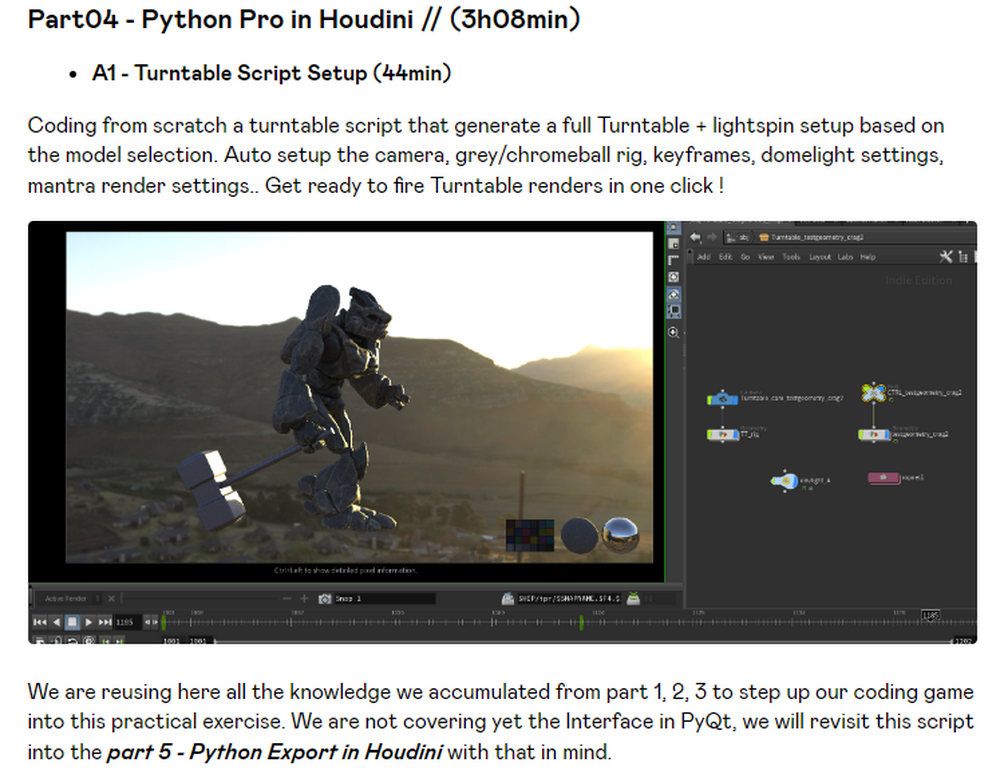Image resolution: width=1000 pixels, height=782 pixels.
Task: Click green keyframe marker near frame 1130
Action: click(x=581, y=623)
